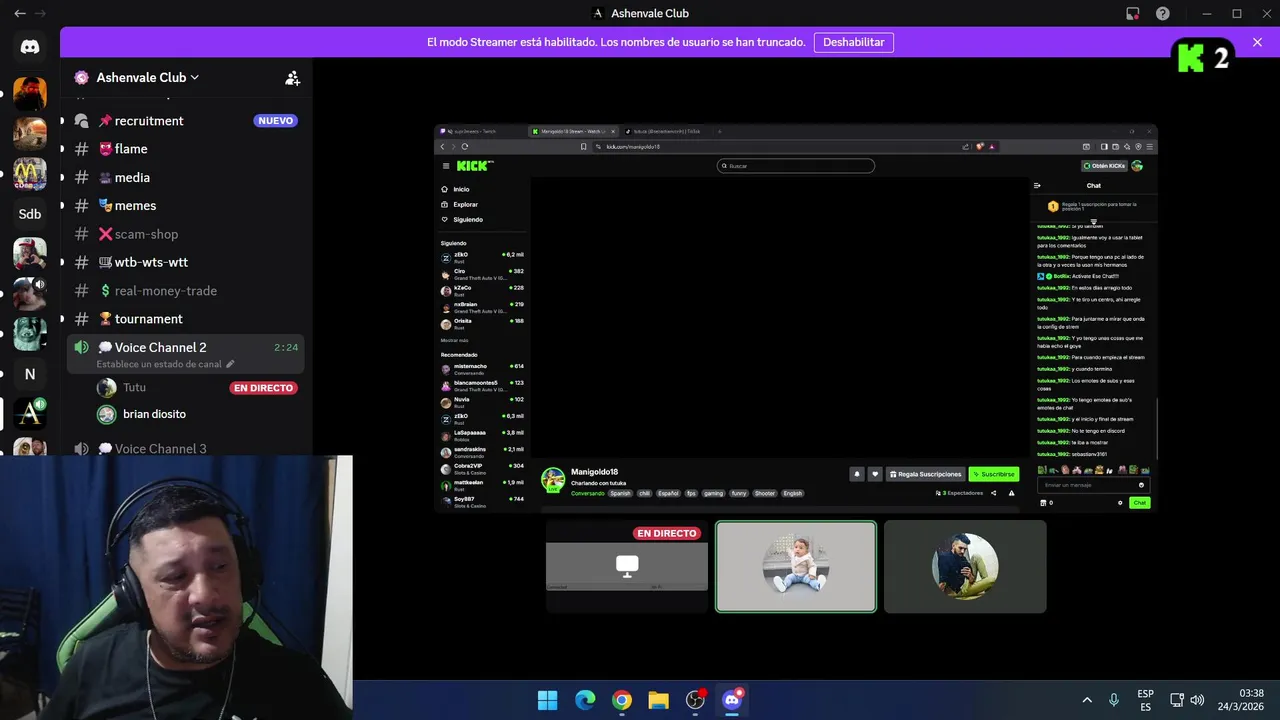This screenshot has width=1280, height=720.
Task: Dismiss the streamer mode banner with X
Action: point(1257,42)
